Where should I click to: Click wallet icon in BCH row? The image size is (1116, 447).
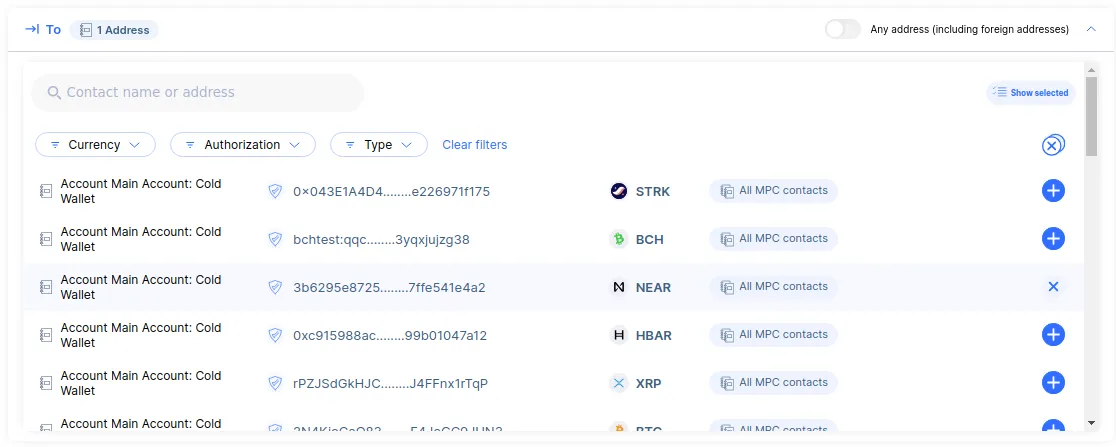[46, 239]
